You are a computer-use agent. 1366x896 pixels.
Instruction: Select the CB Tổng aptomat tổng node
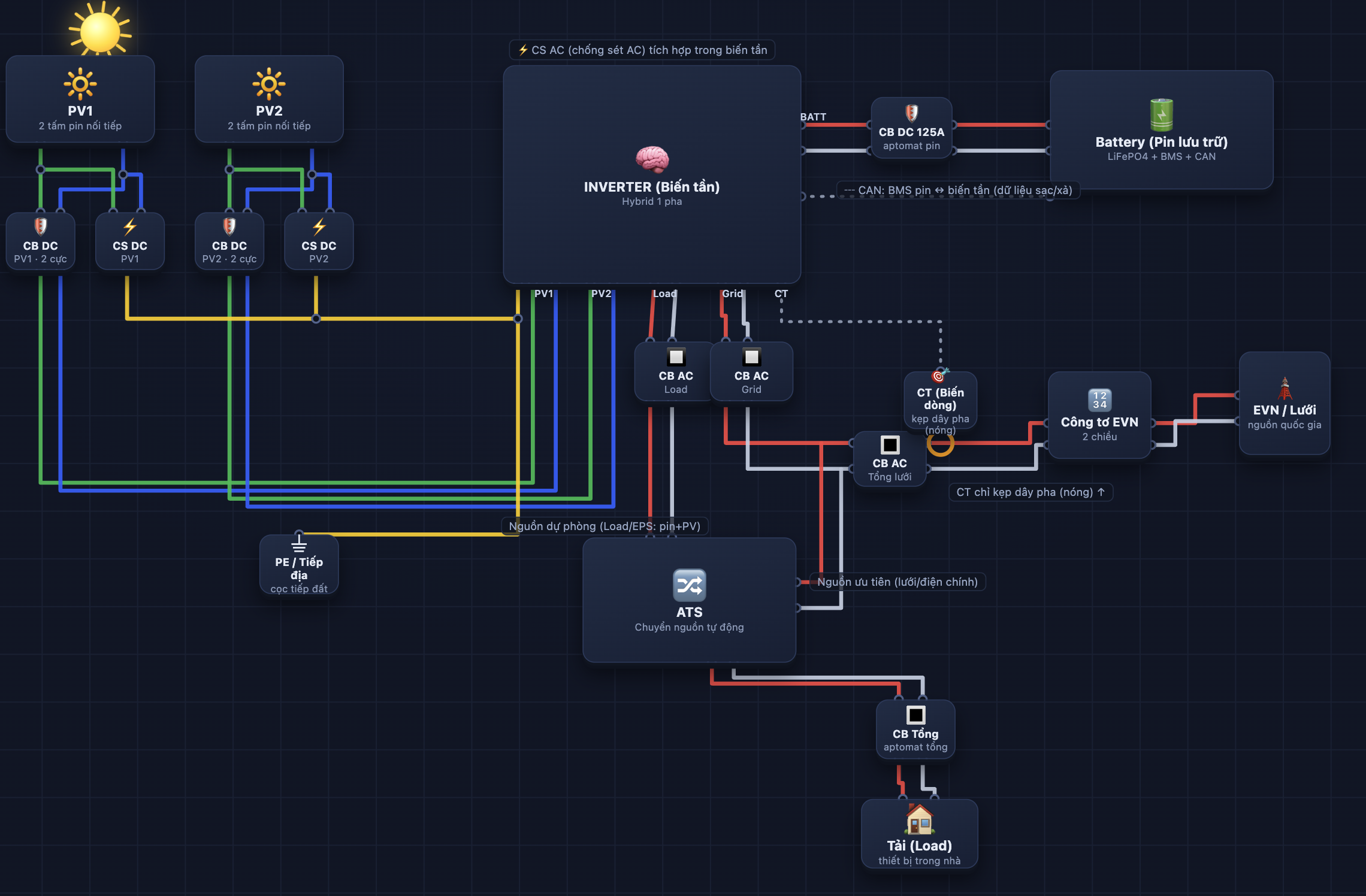(915, 729)
